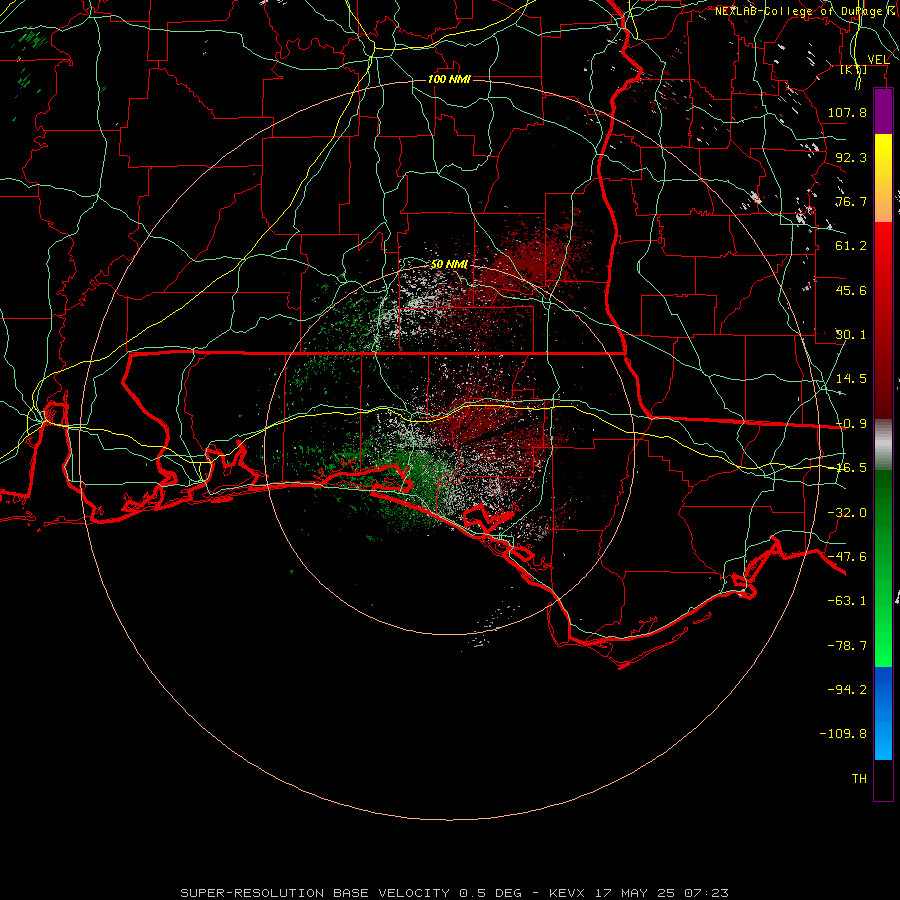Click the -78.7 legend value

(x=847, y=646)
